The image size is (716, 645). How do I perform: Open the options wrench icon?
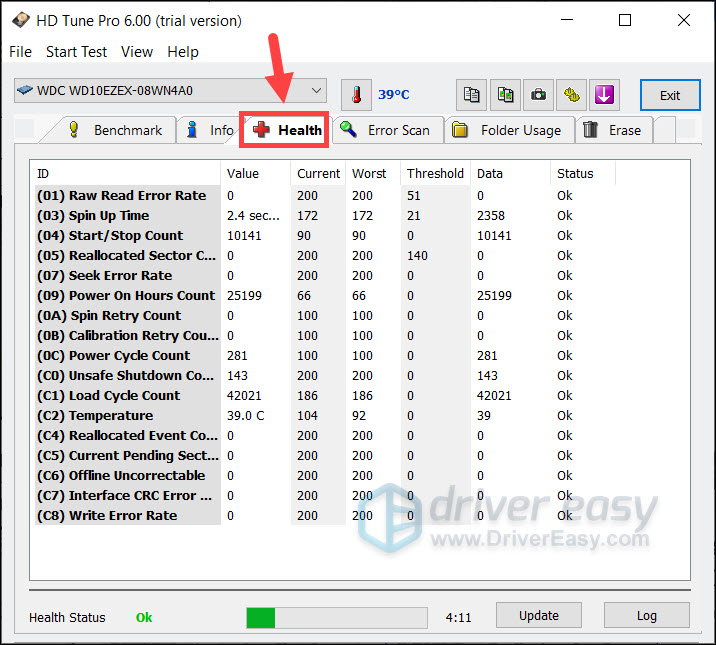(571, 95)
